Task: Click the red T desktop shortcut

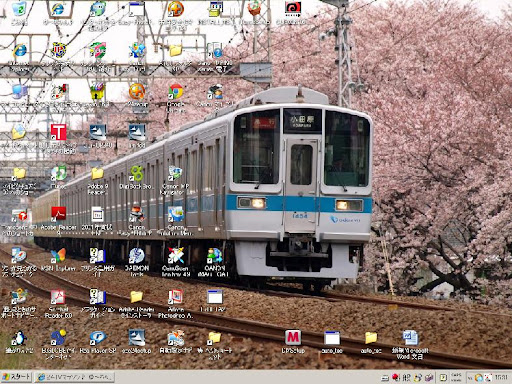Action: pyautogui.click(x=58, y=132)
